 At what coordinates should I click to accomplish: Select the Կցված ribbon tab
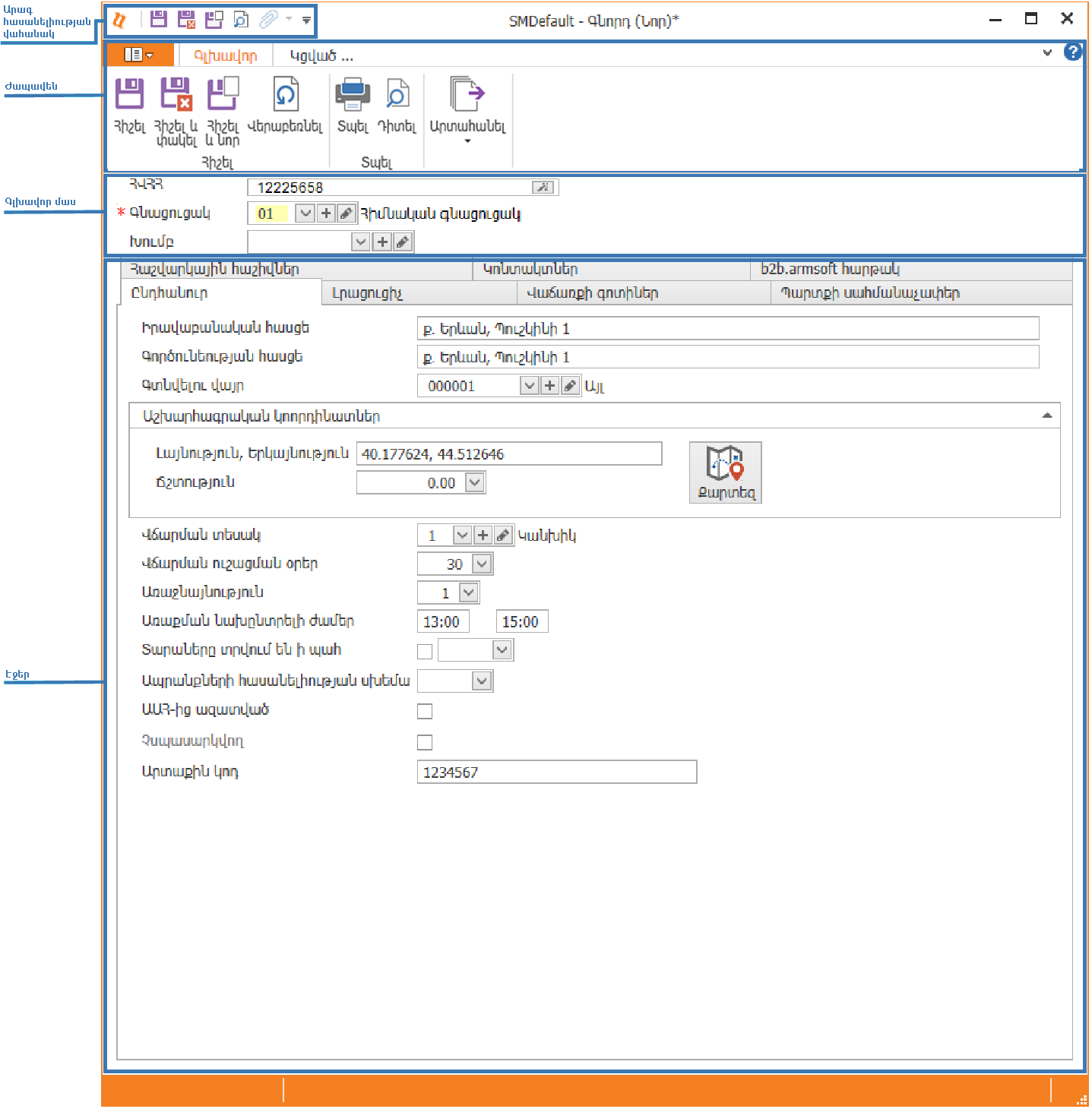321,55
